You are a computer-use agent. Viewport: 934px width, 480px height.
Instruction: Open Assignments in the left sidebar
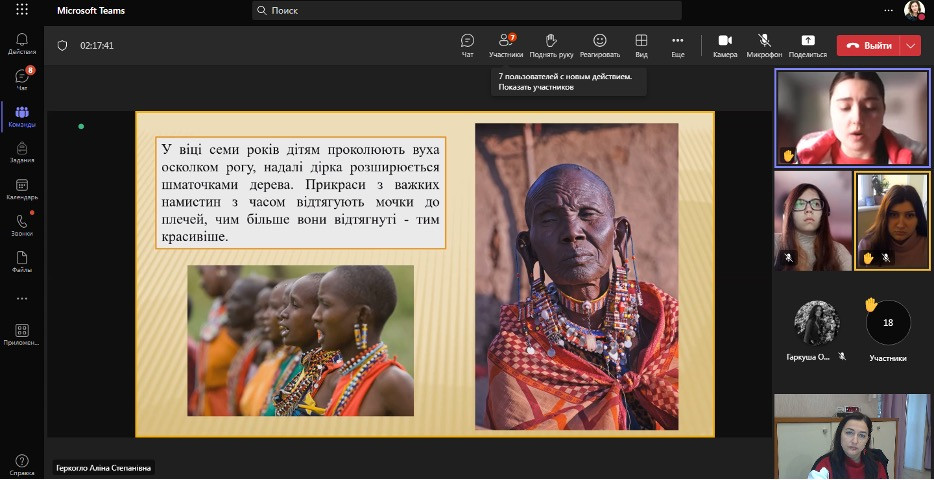tap(22, 152)
